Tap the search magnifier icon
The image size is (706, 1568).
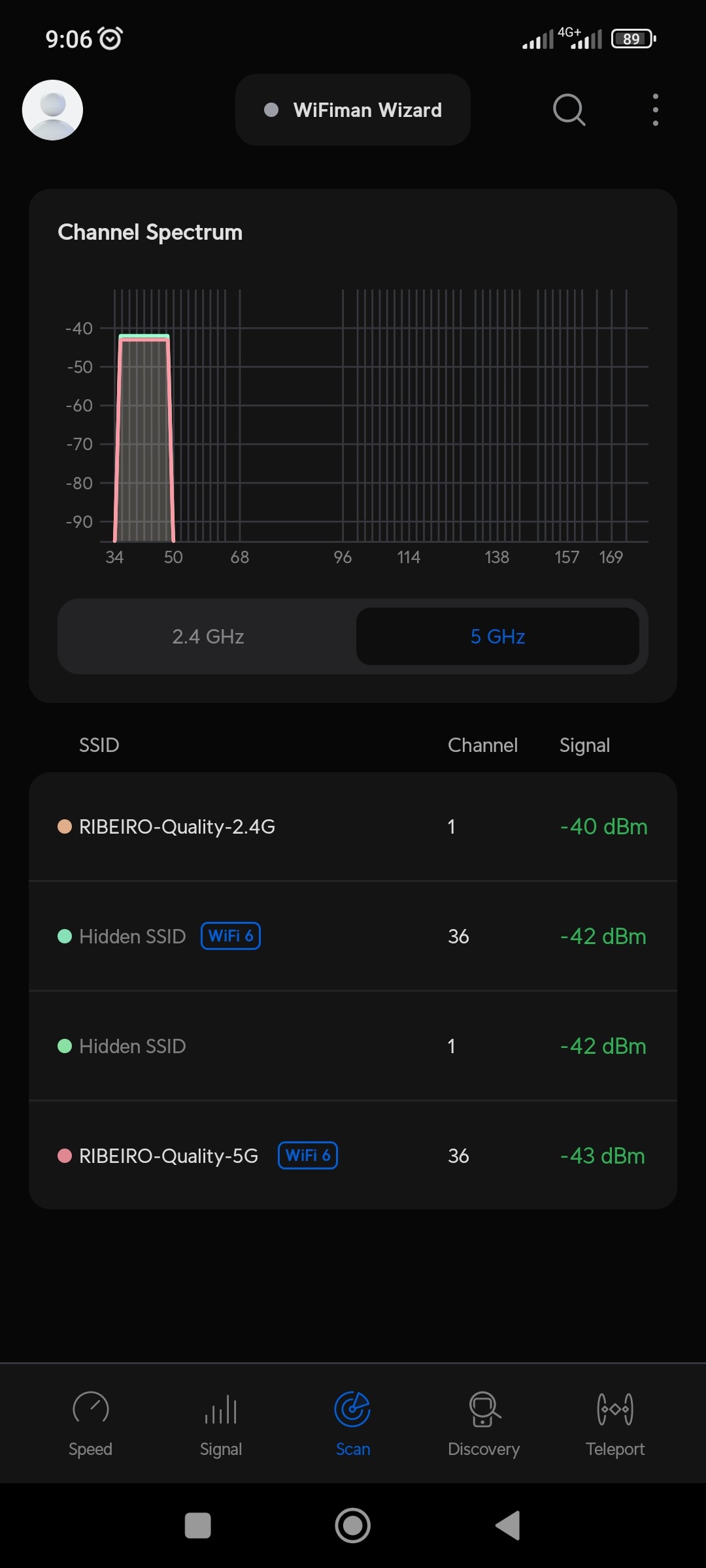(x=569, y=110)
